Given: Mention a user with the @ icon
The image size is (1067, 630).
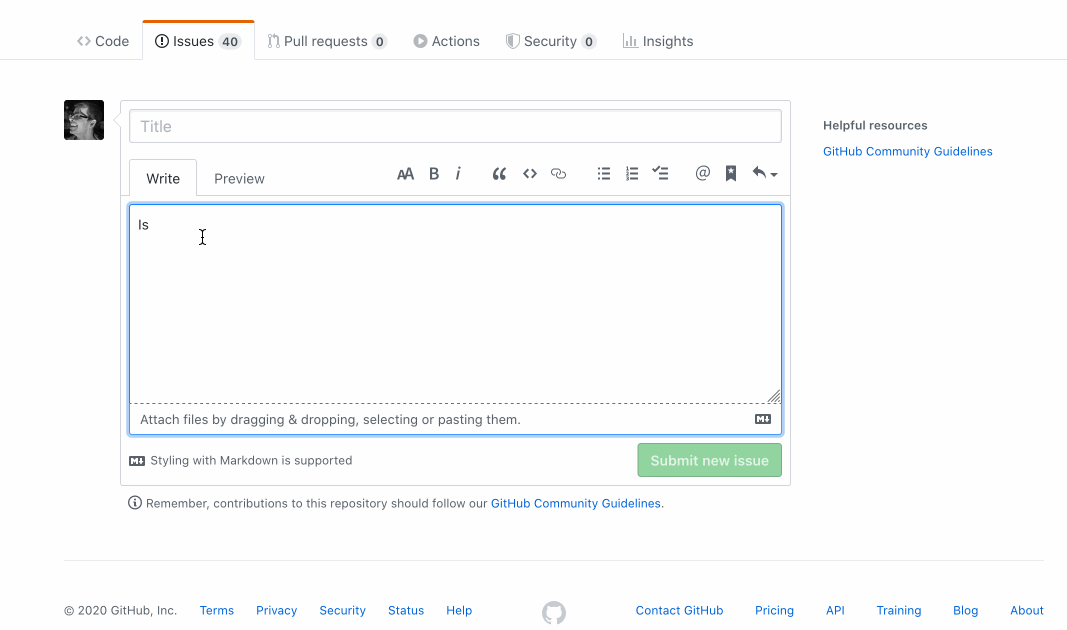Looking at the screenshot, I should (x=701, y=173).
